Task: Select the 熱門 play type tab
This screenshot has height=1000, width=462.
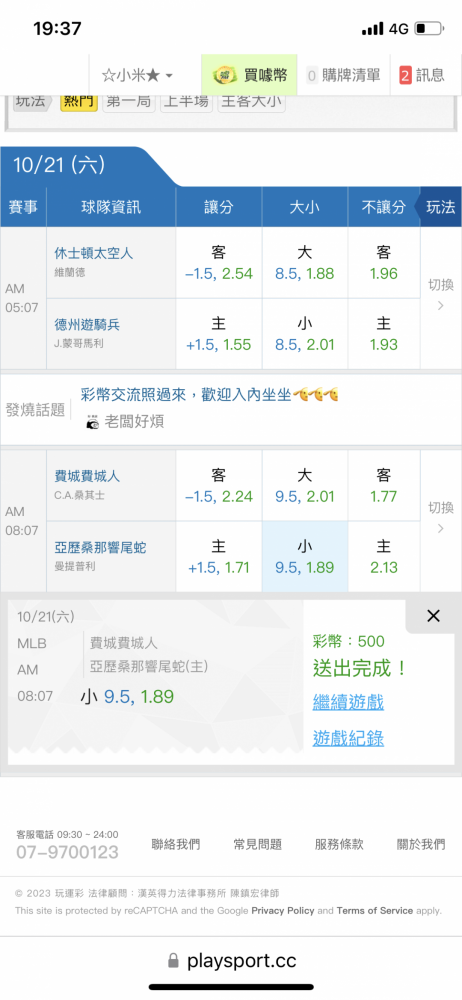Action: point(79,101)
